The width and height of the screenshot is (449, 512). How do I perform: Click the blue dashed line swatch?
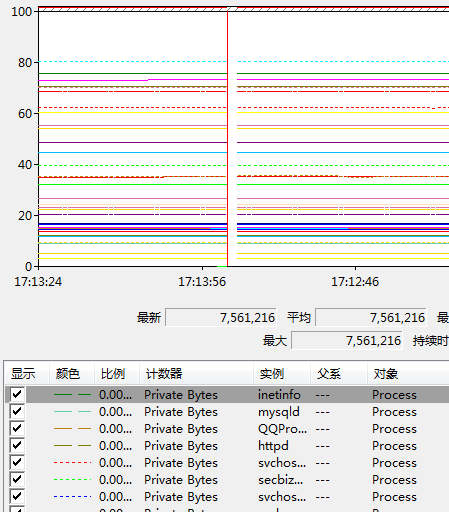click(x=72, y=497)
